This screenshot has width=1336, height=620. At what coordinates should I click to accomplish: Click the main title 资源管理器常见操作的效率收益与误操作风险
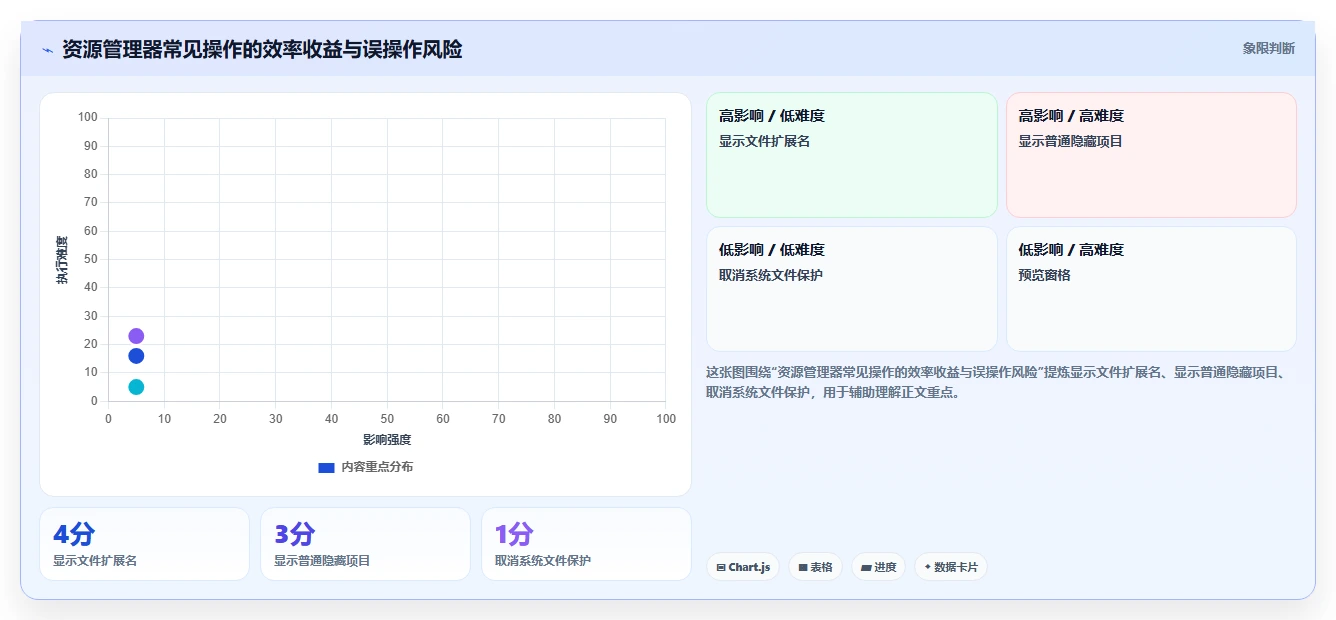(x=262, y=49)
